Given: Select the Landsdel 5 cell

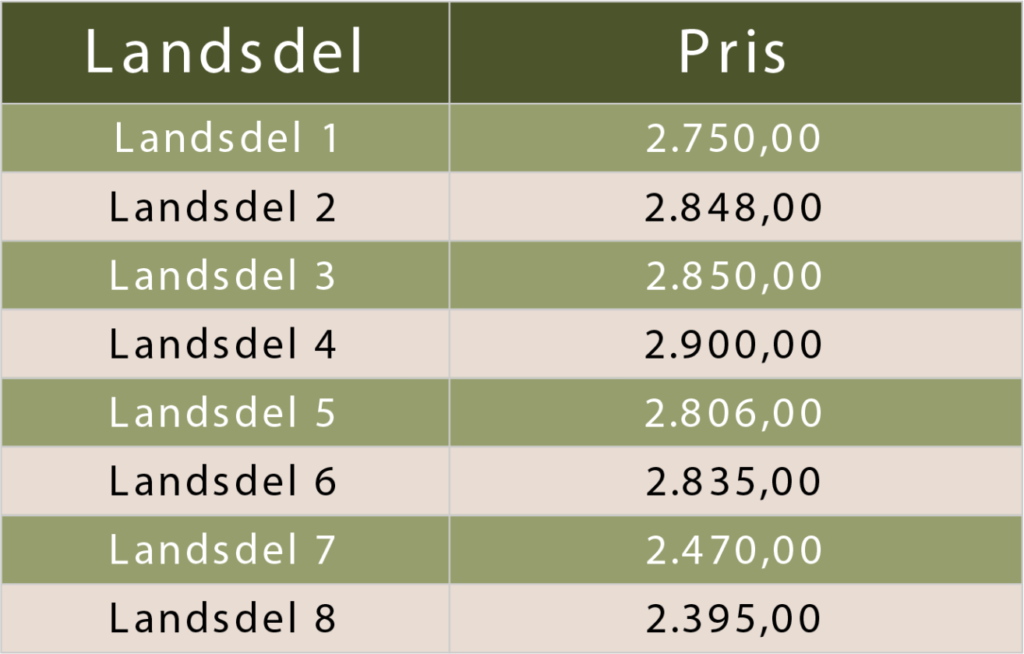Looking at the screenshot, I should (x=224, y=413).
